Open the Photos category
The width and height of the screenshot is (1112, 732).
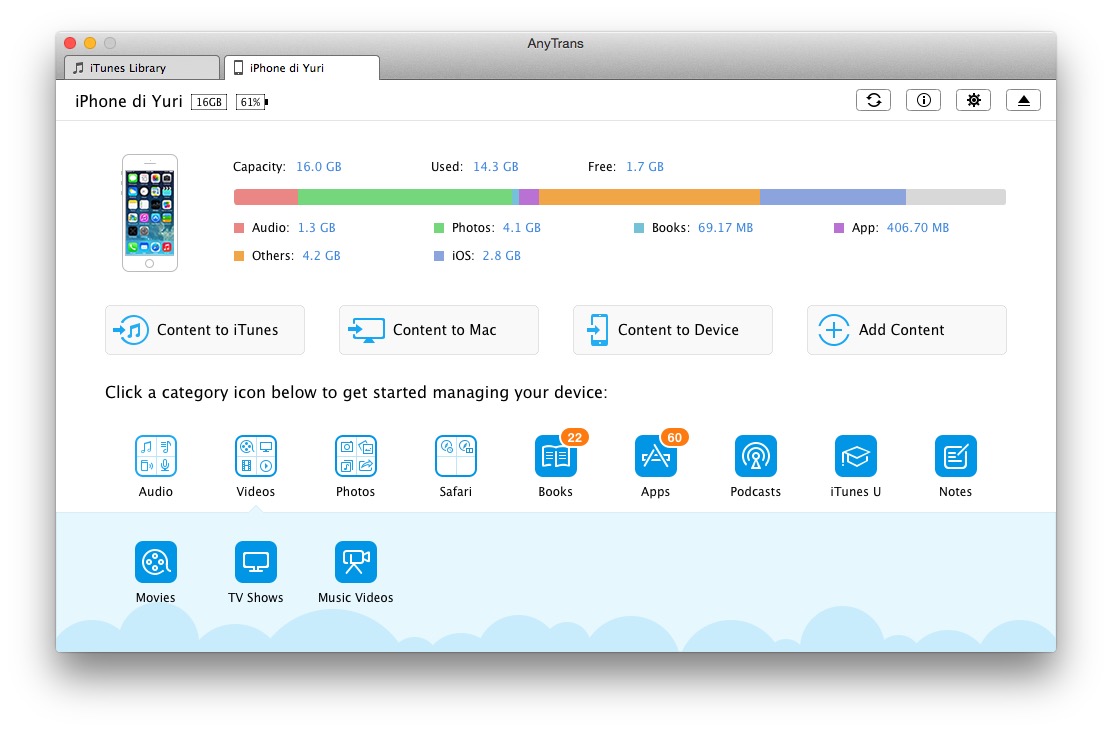[356, 456]
